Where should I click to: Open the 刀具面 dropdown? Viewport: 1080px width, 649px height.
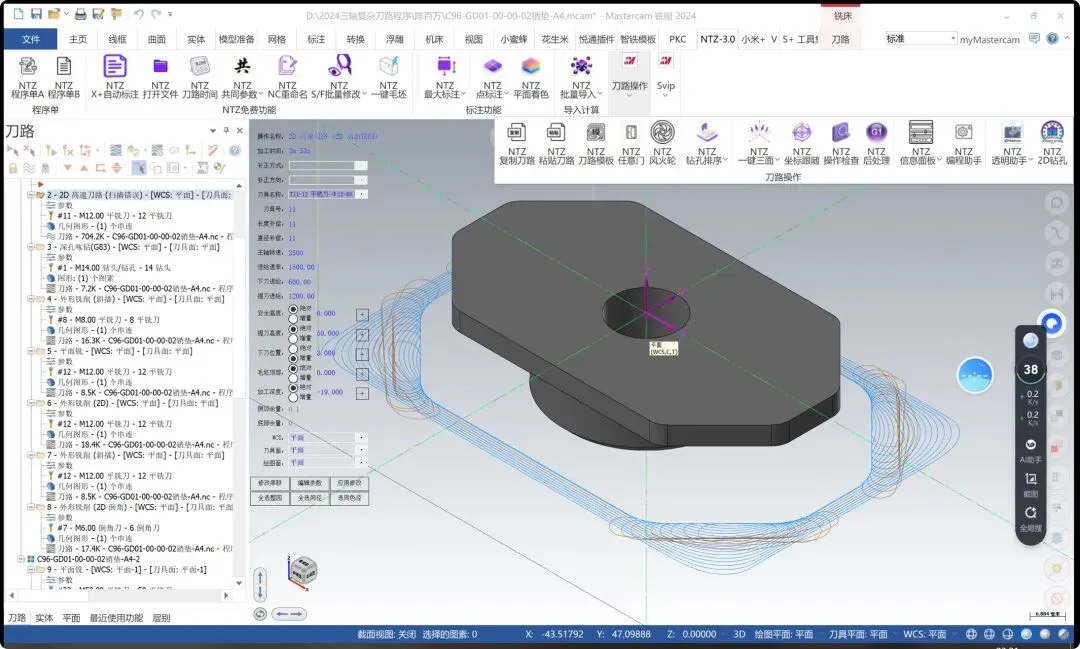pos(361,450)
